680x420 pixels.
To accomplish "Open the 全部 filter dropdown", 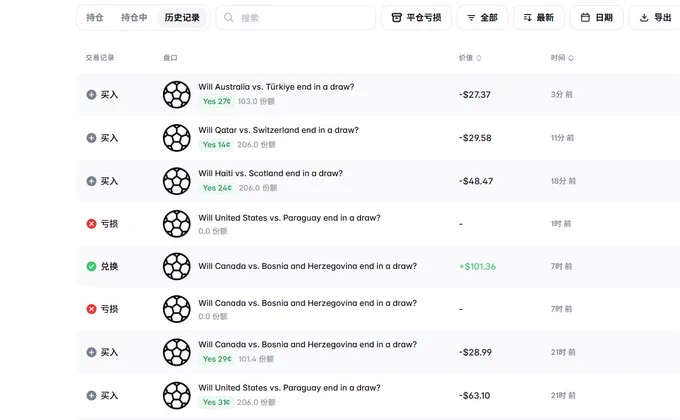I will pos(482,18).
